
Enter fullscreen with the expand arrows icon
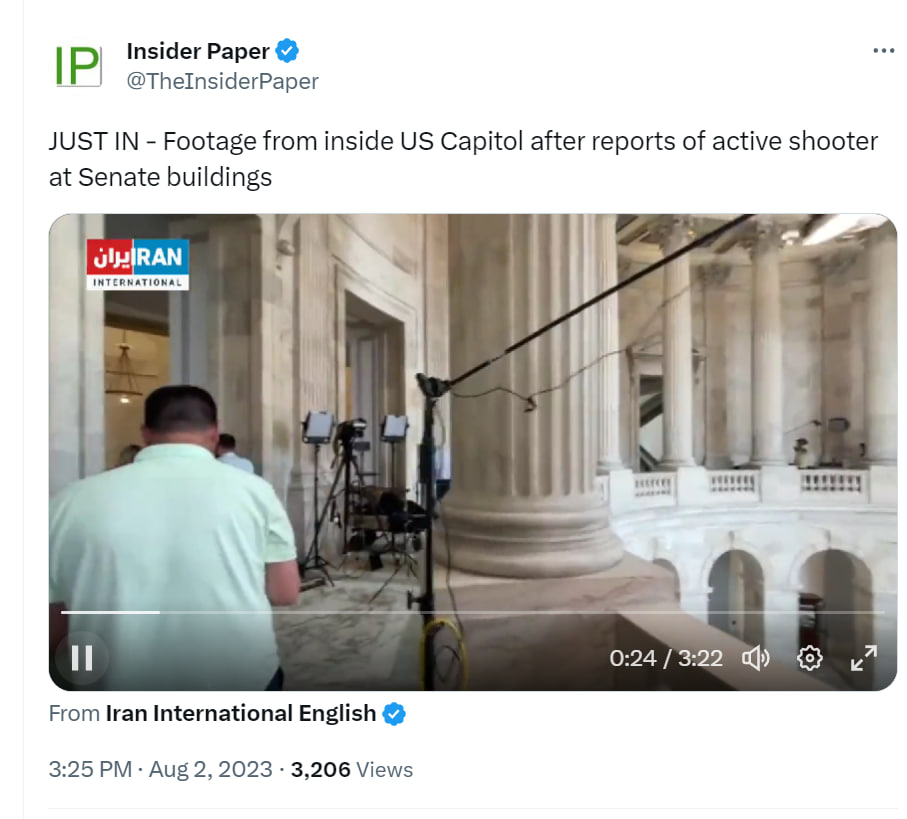864,658
